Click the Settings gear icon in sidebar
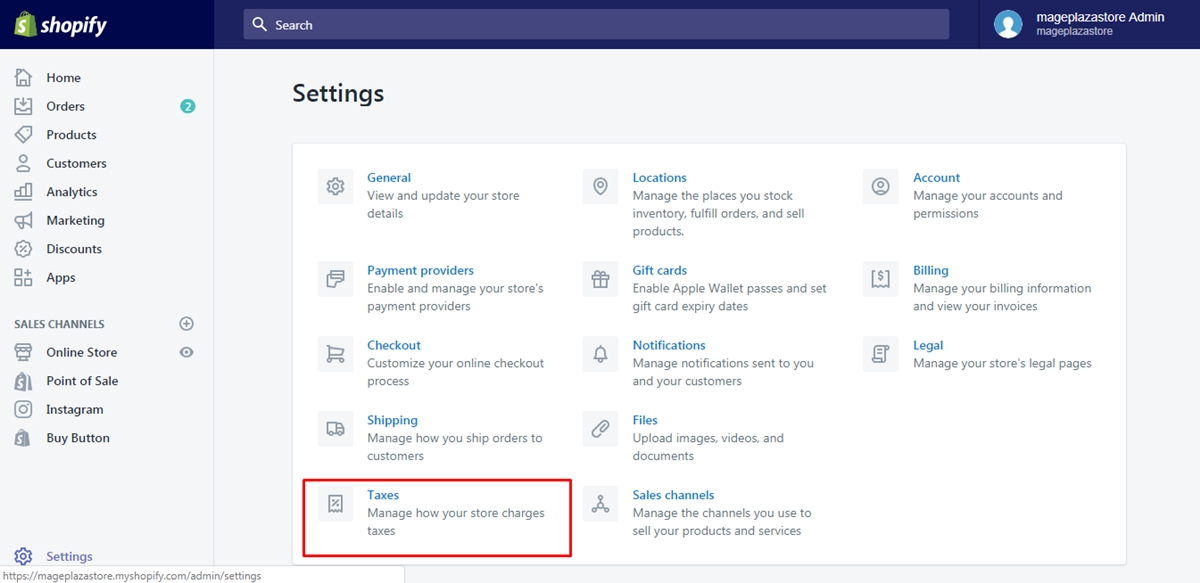1200x583 pixels. (23, 556)
